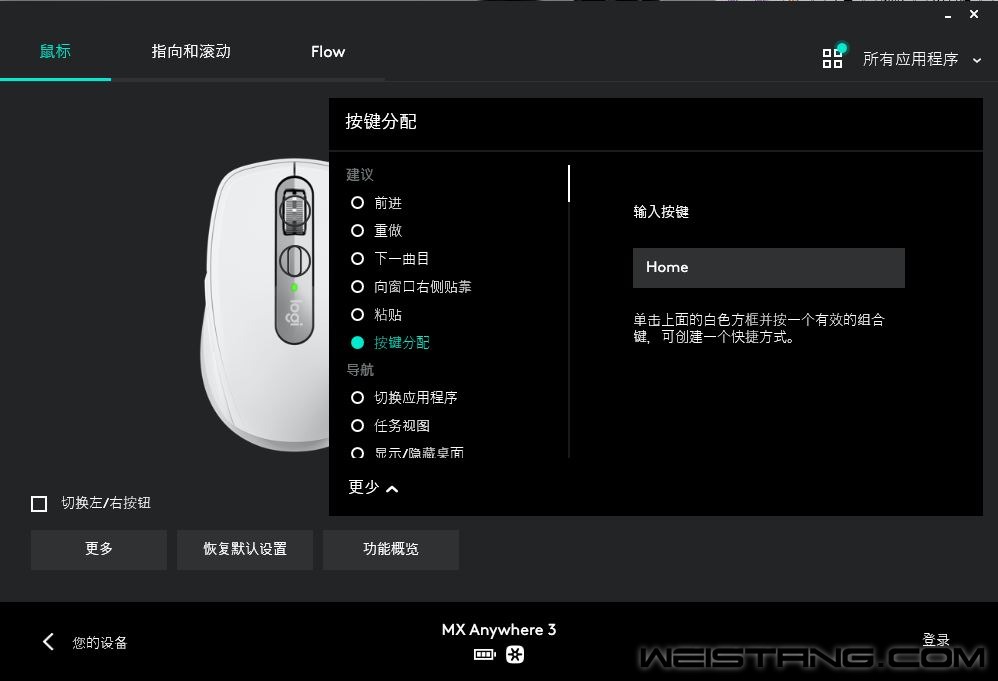Enable the 切换左/右按钮 checkbox

click(39, 504)
